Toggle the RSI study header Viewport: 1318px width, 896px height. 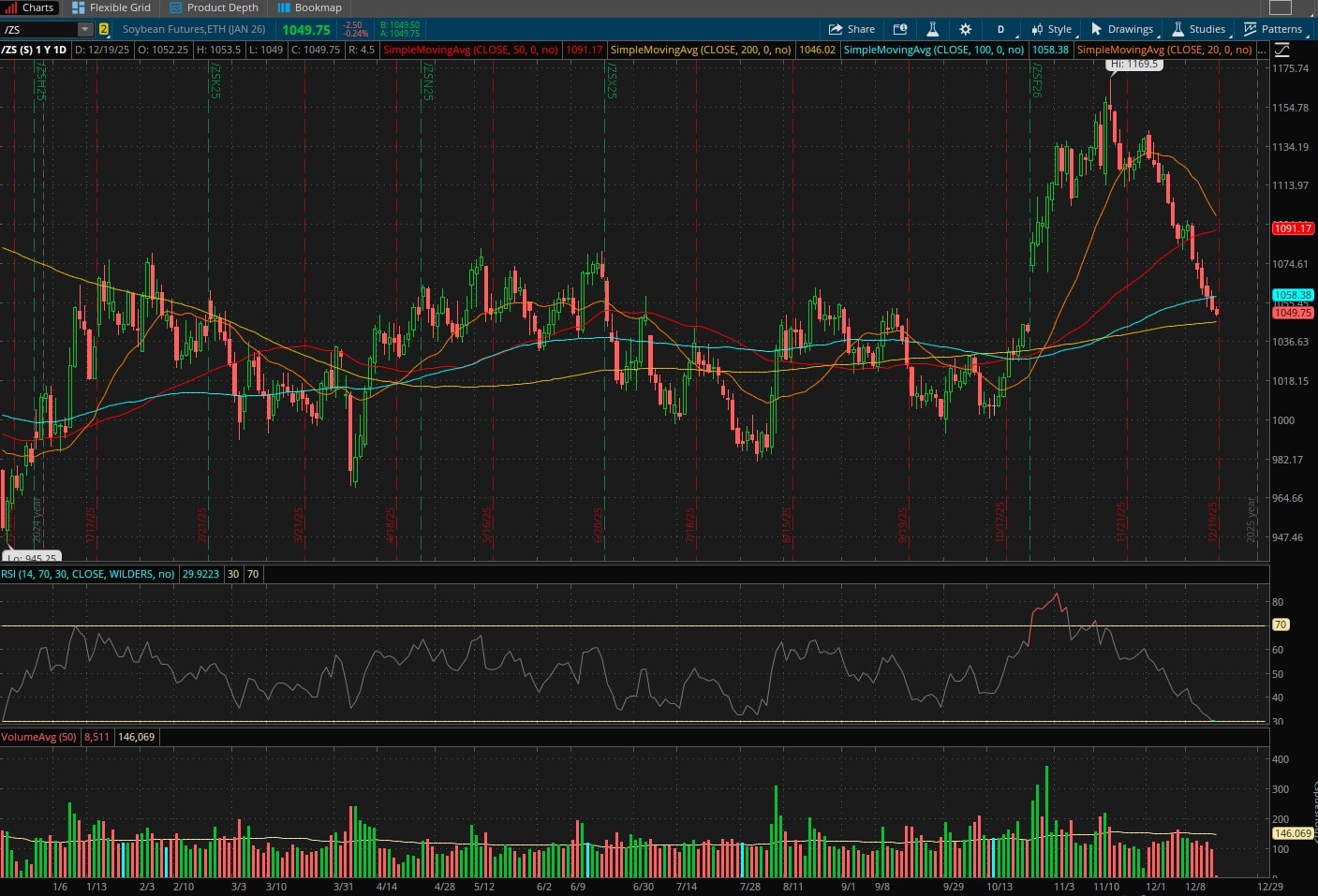point(89,574)
